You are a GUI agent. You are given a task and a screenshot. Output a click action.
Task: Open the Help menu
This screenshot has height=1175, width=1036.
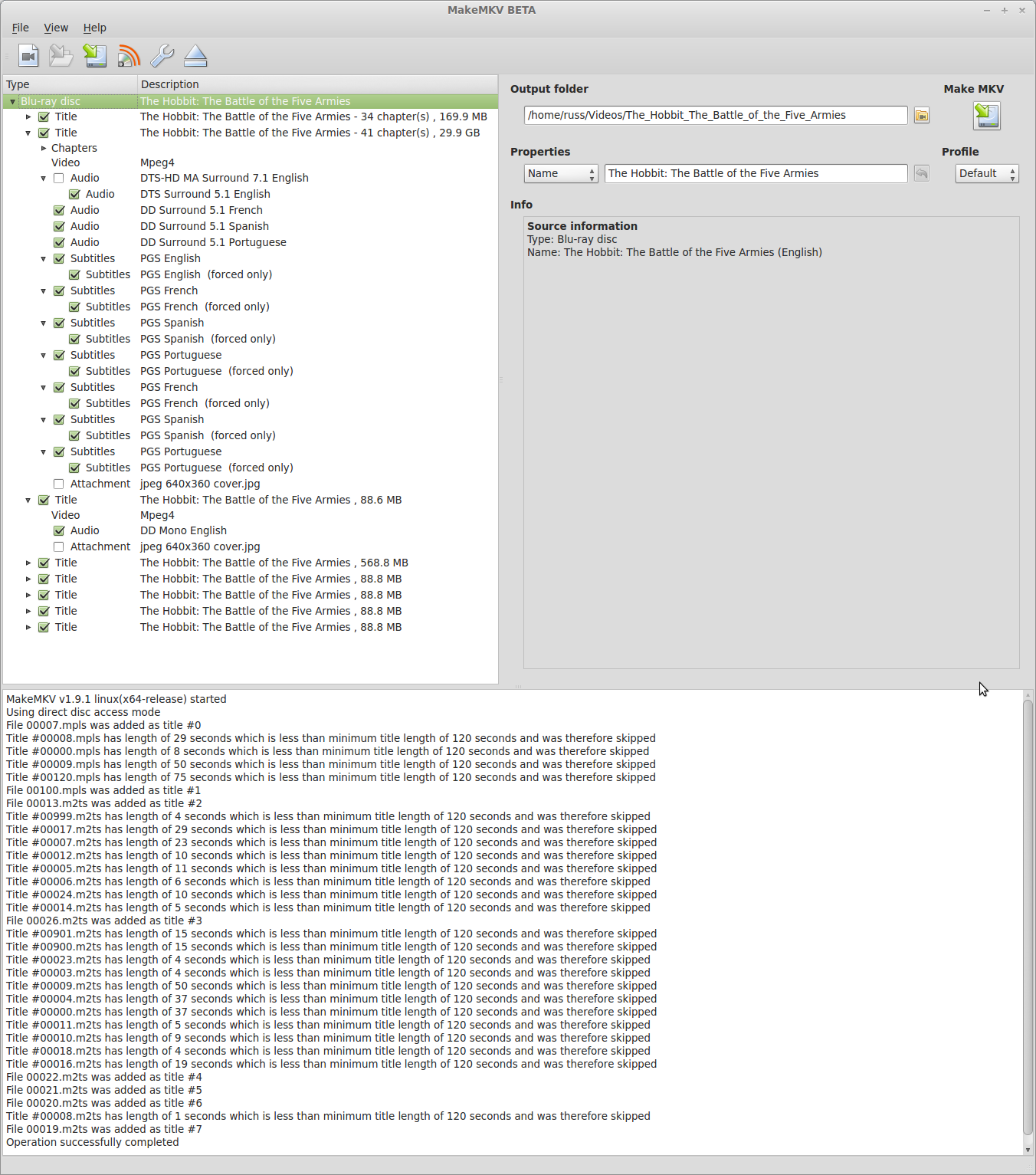[x=95, y=28]
